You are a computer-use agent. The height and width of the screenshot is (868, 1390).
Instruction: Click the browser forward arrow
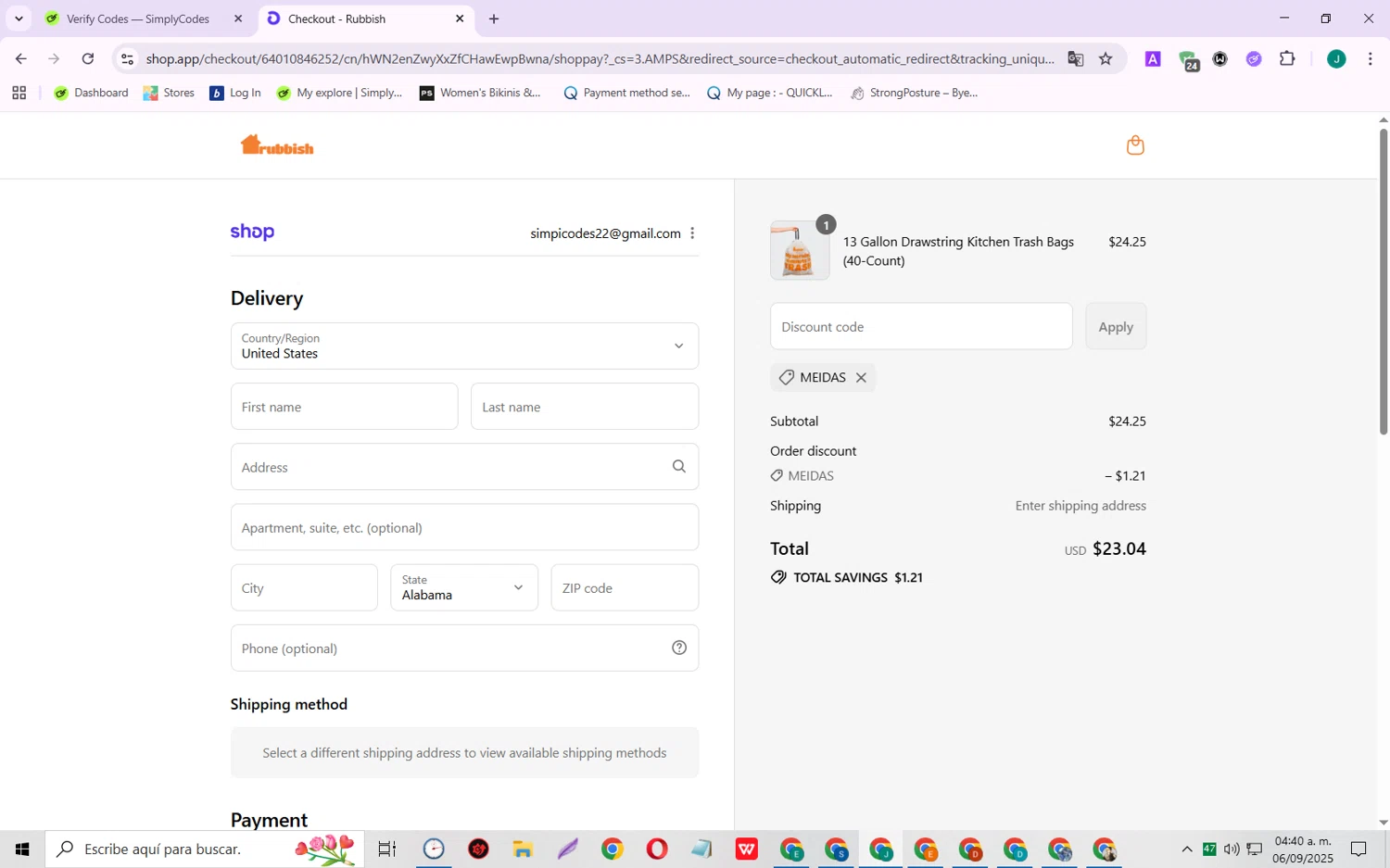[x=54, y=59]
